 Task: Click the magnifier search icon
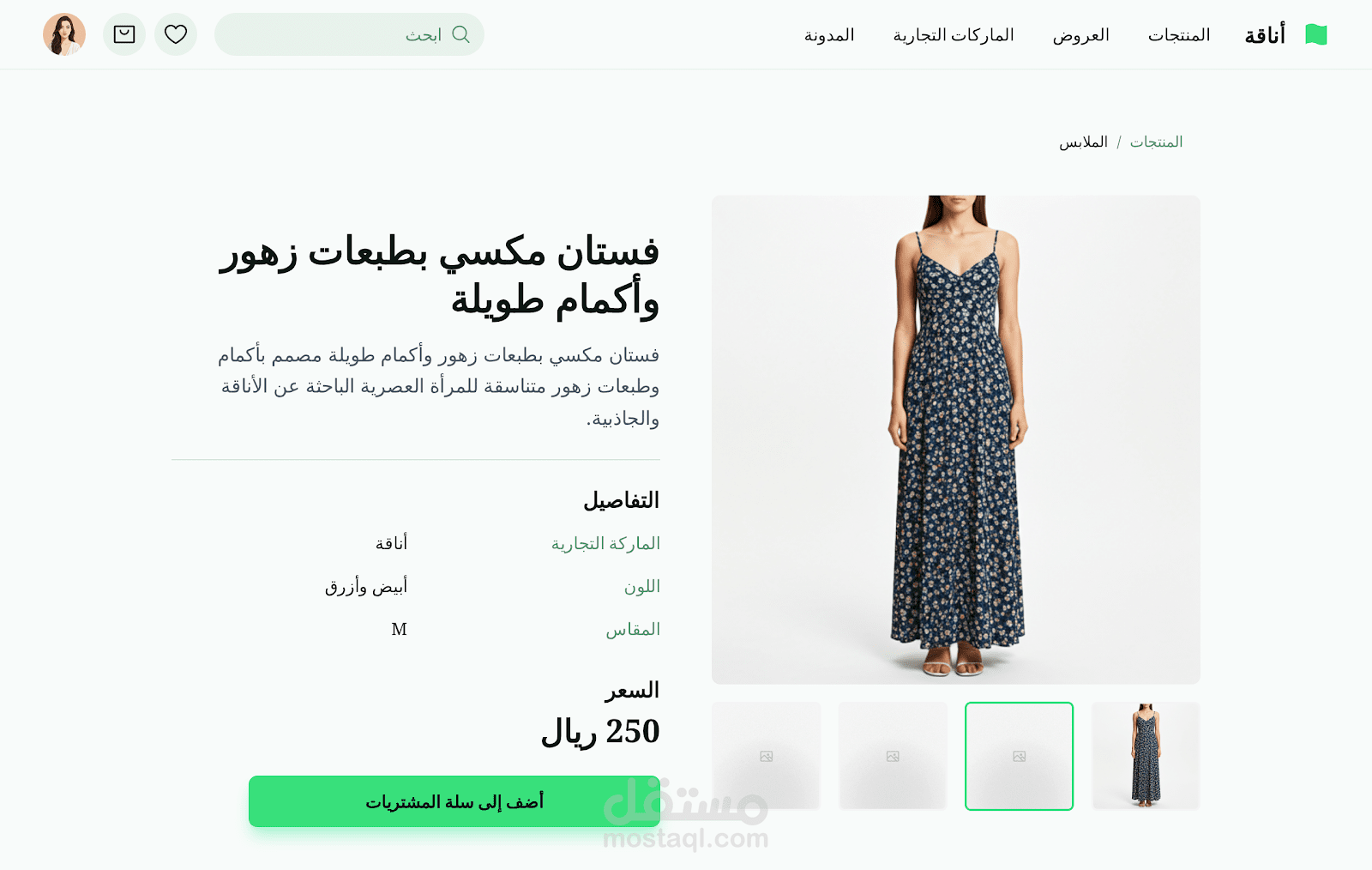(x=460, y=34)
